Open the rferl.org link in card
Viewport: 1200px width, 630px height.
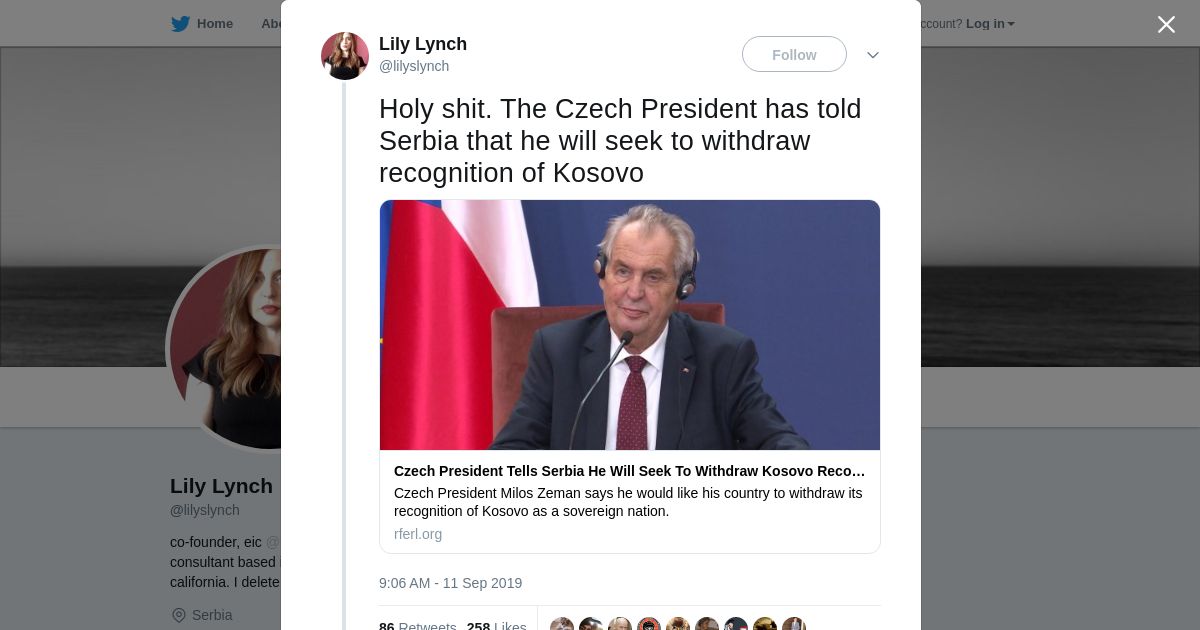[x=418, y=534]
